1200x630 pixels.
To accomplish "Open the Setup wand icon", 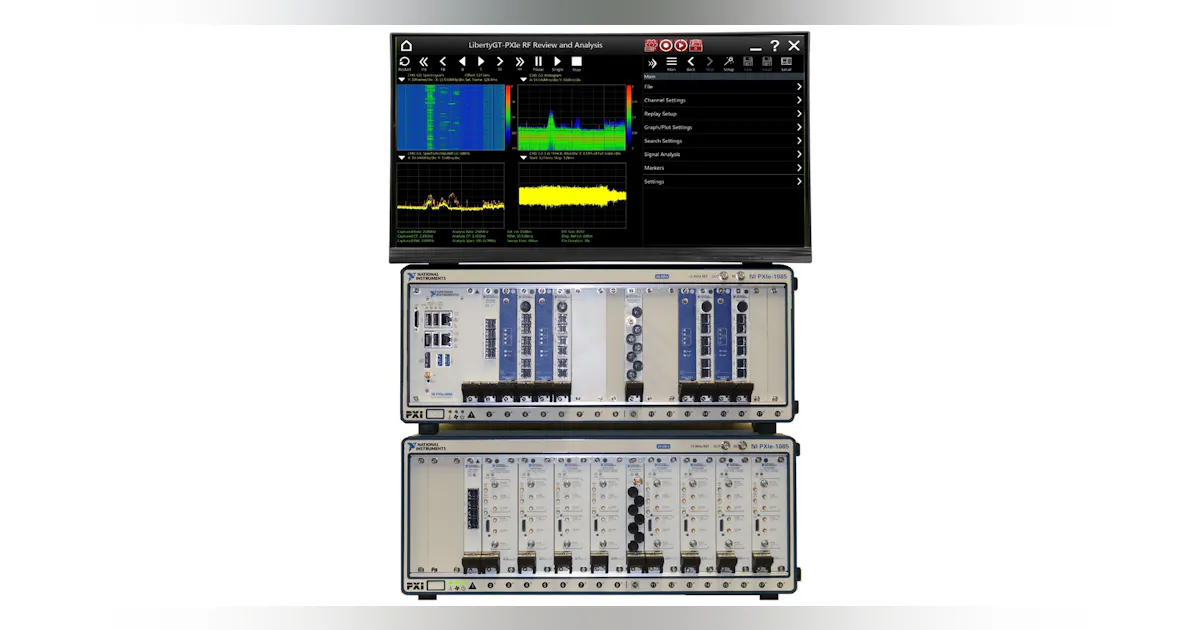I will (728, 62).
